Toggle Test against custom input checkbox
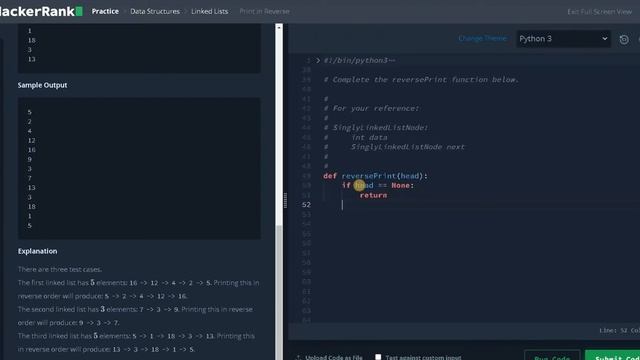This screenshot has height=360, width=640. pyautogui.click(x=378, y=357)
